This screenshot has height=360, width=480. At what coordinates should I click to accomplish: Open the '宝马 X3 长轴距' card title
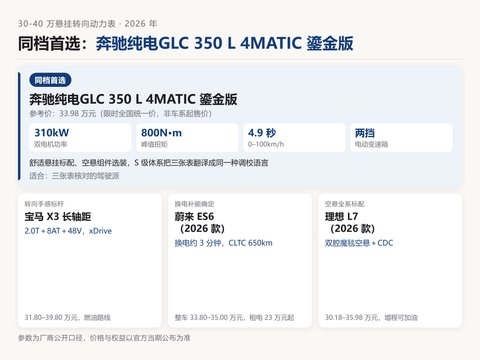point(58,217)
